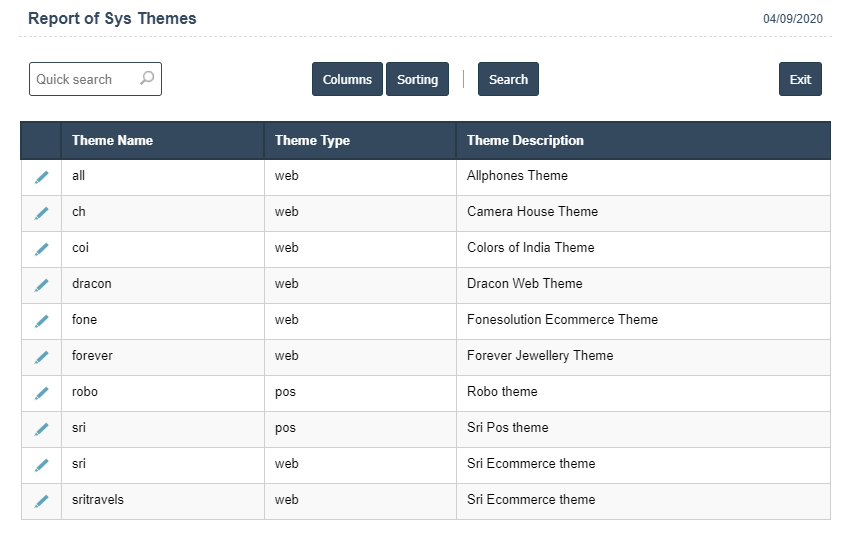
Task: Click edit pencil for 'sritravels' theme
Action: point(41,501)
